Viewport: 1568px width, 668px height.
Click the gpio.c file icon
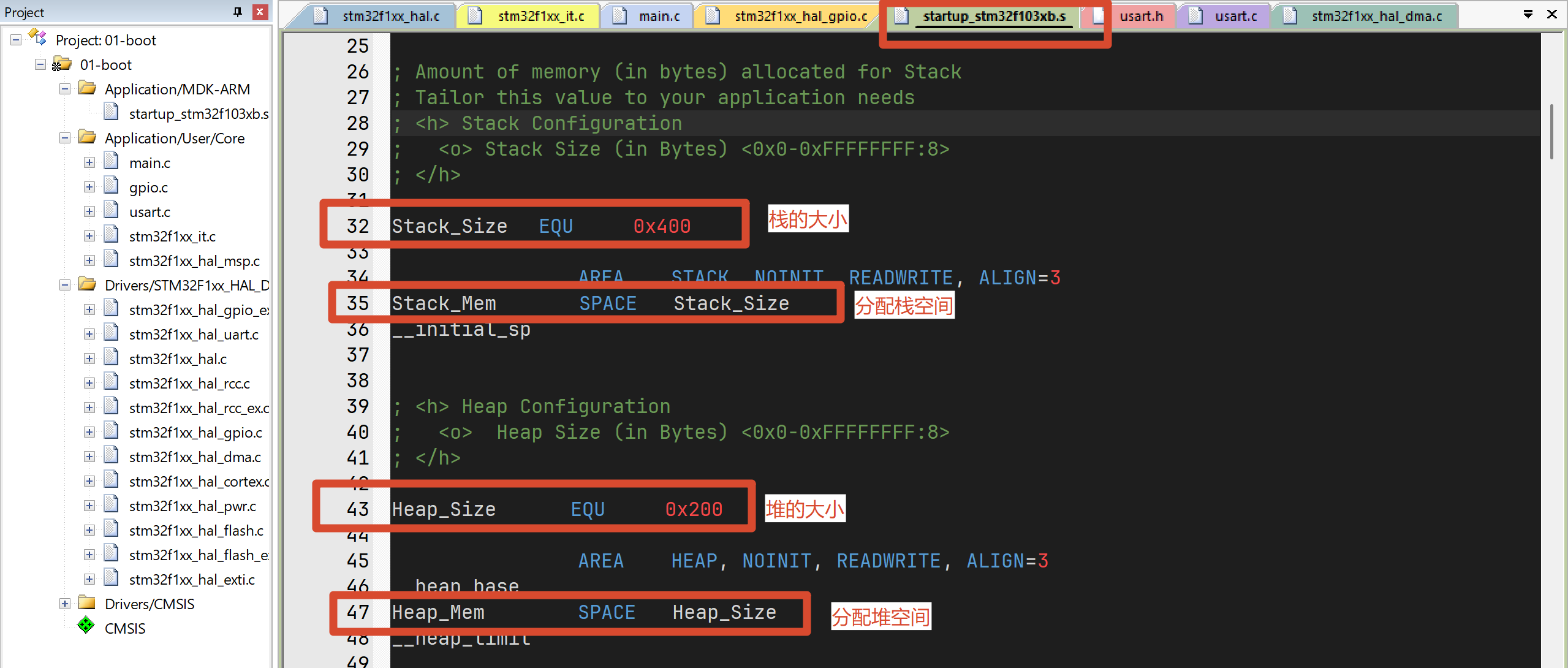[112, 186]
